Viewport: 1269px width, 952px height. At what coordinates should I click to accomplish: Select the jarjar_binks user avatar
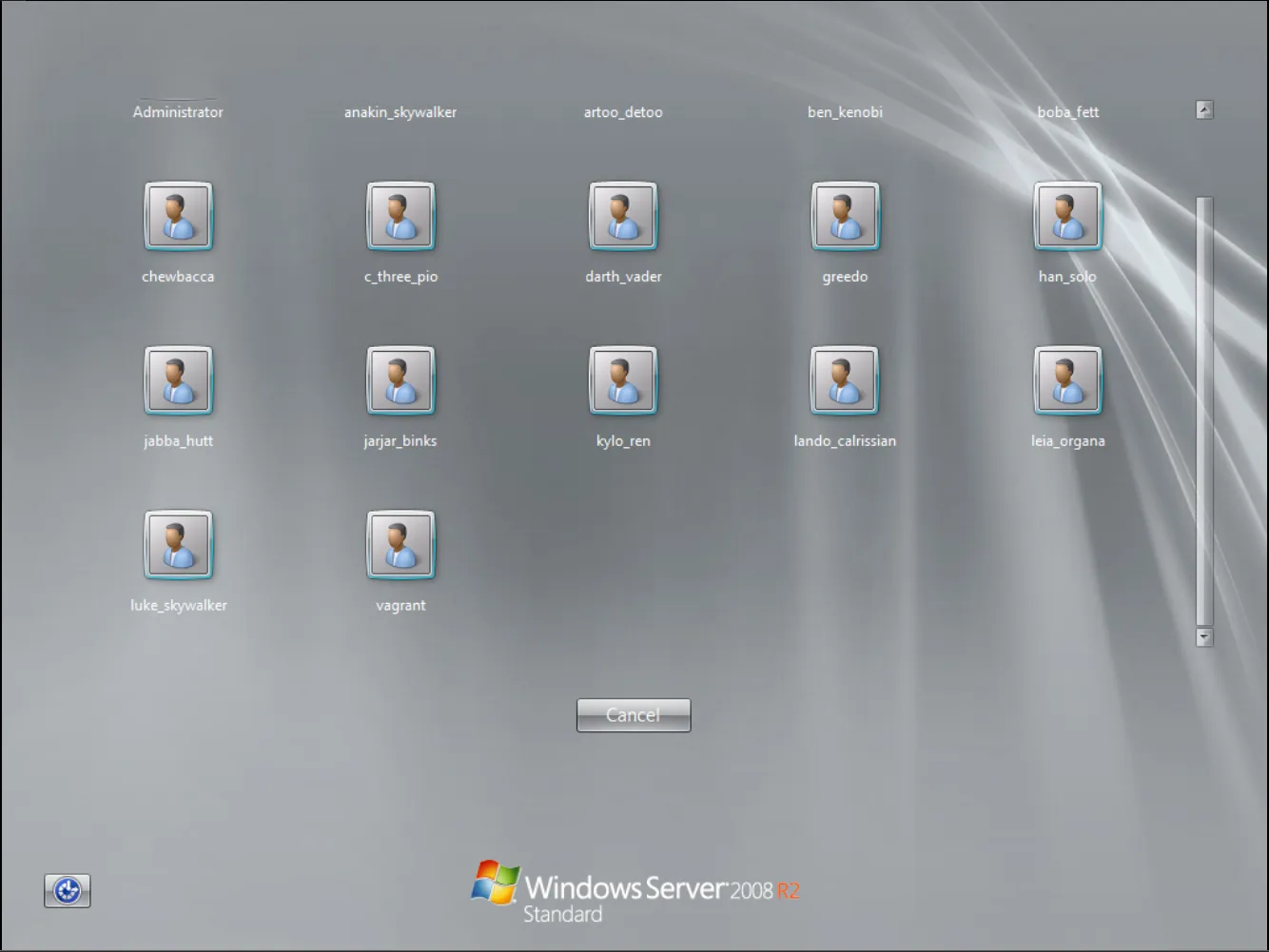(400, 381)
